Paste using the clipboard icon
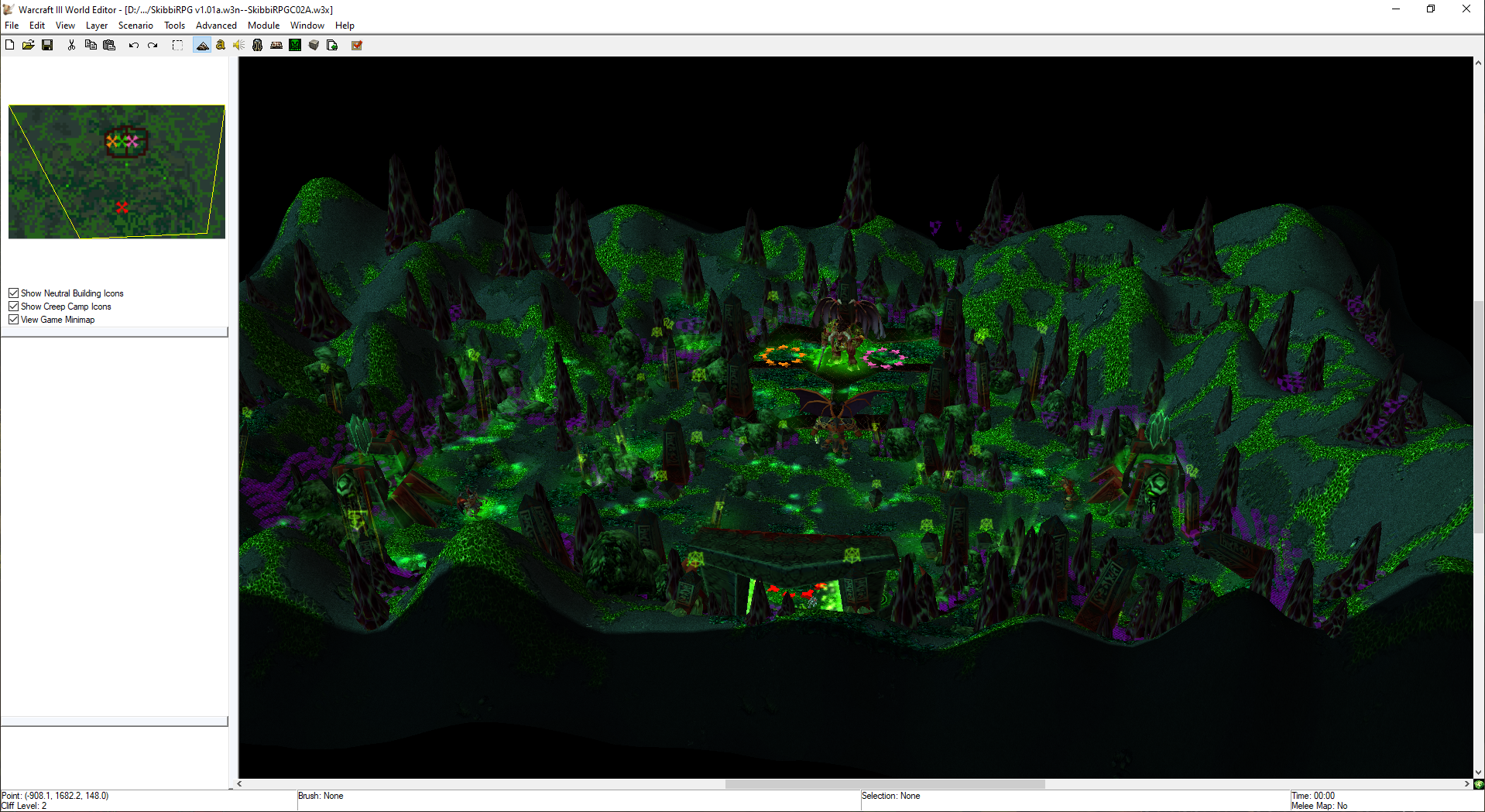1485x812 pixels. (109, 45)
